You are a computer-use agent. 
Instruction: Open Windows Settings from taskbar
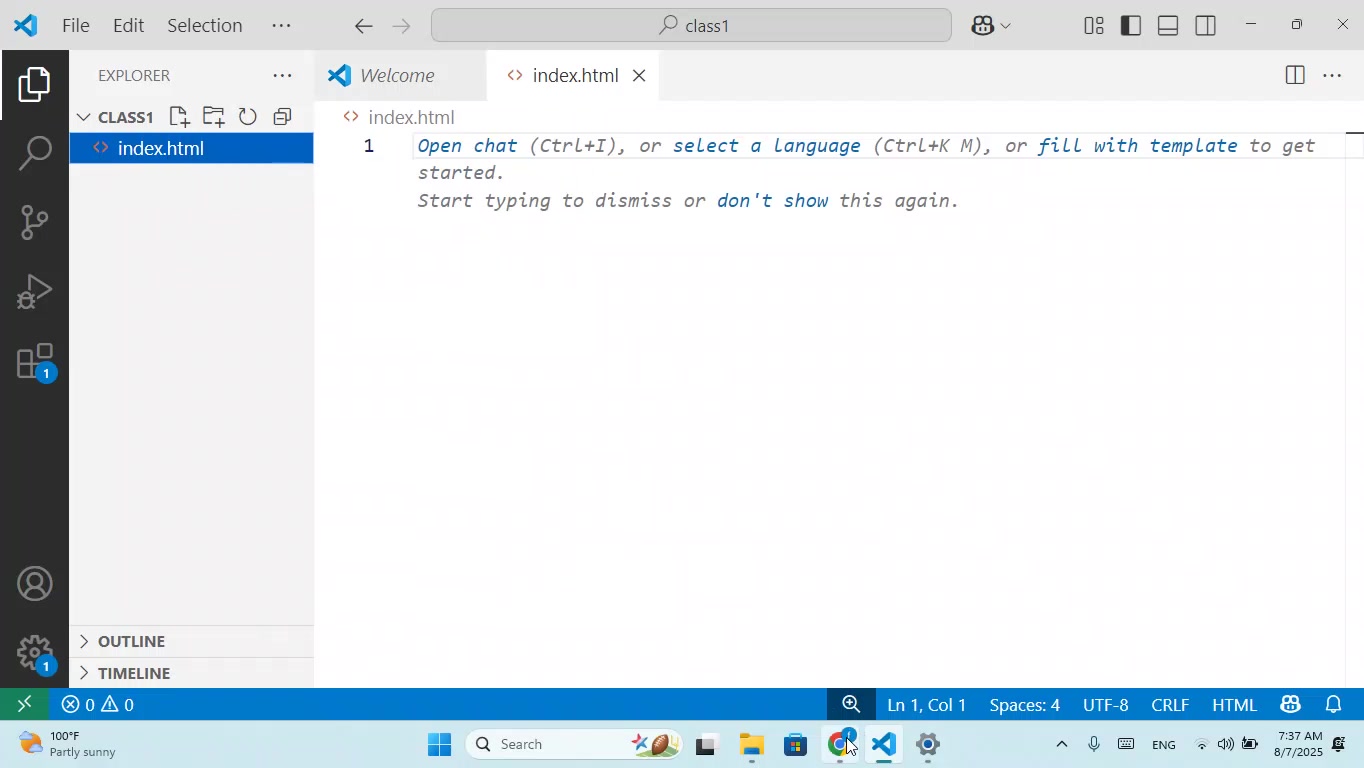click(928, 745)
